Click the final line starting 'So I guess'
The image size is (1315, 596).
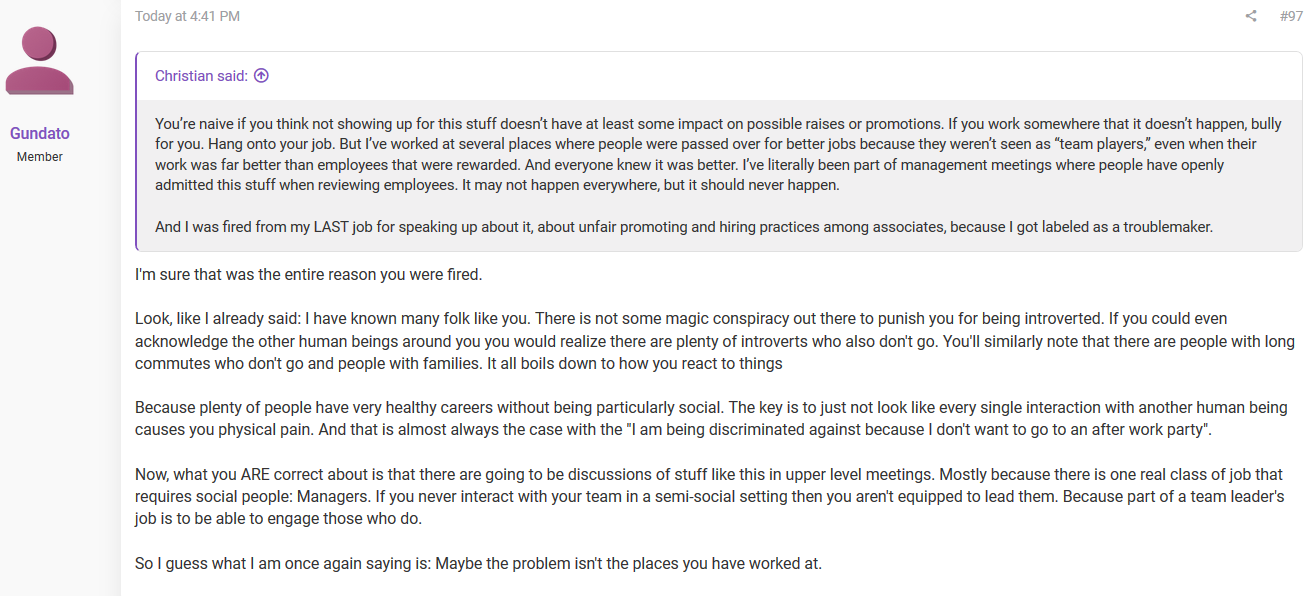tap(478, 564)
